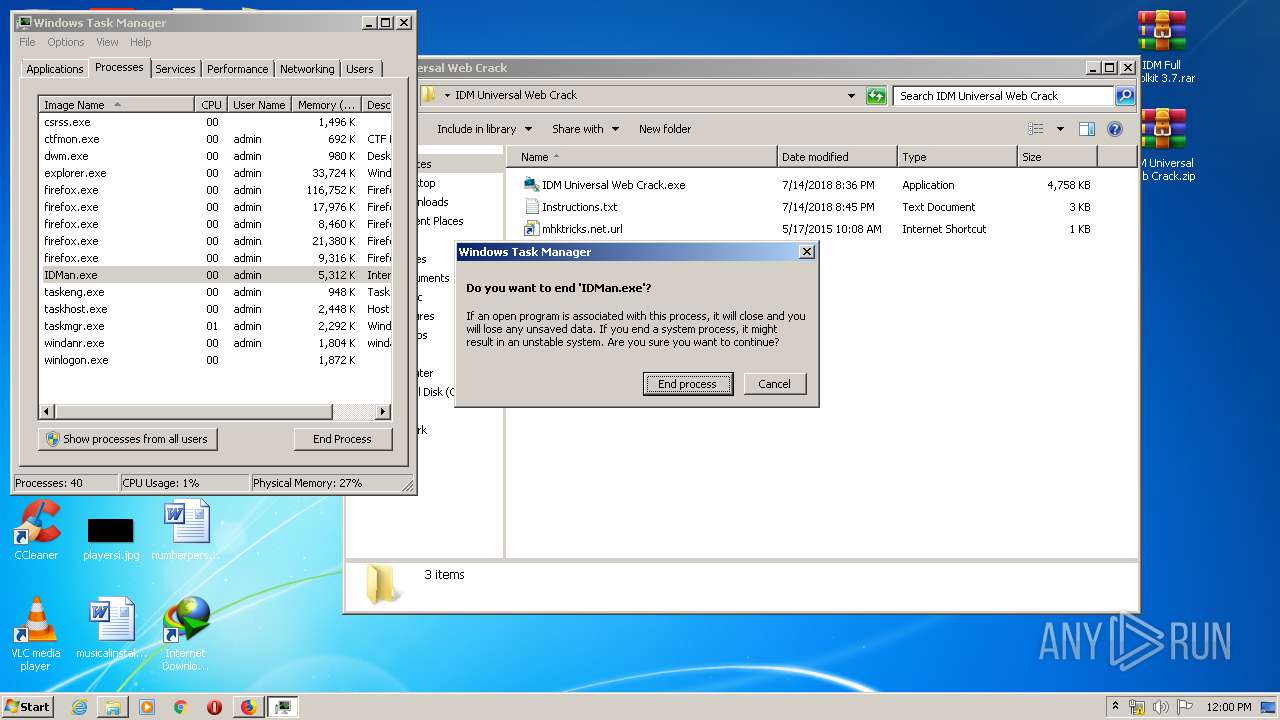Click change view icon in Explorer
The image size is (1280, 720).
1036,129
